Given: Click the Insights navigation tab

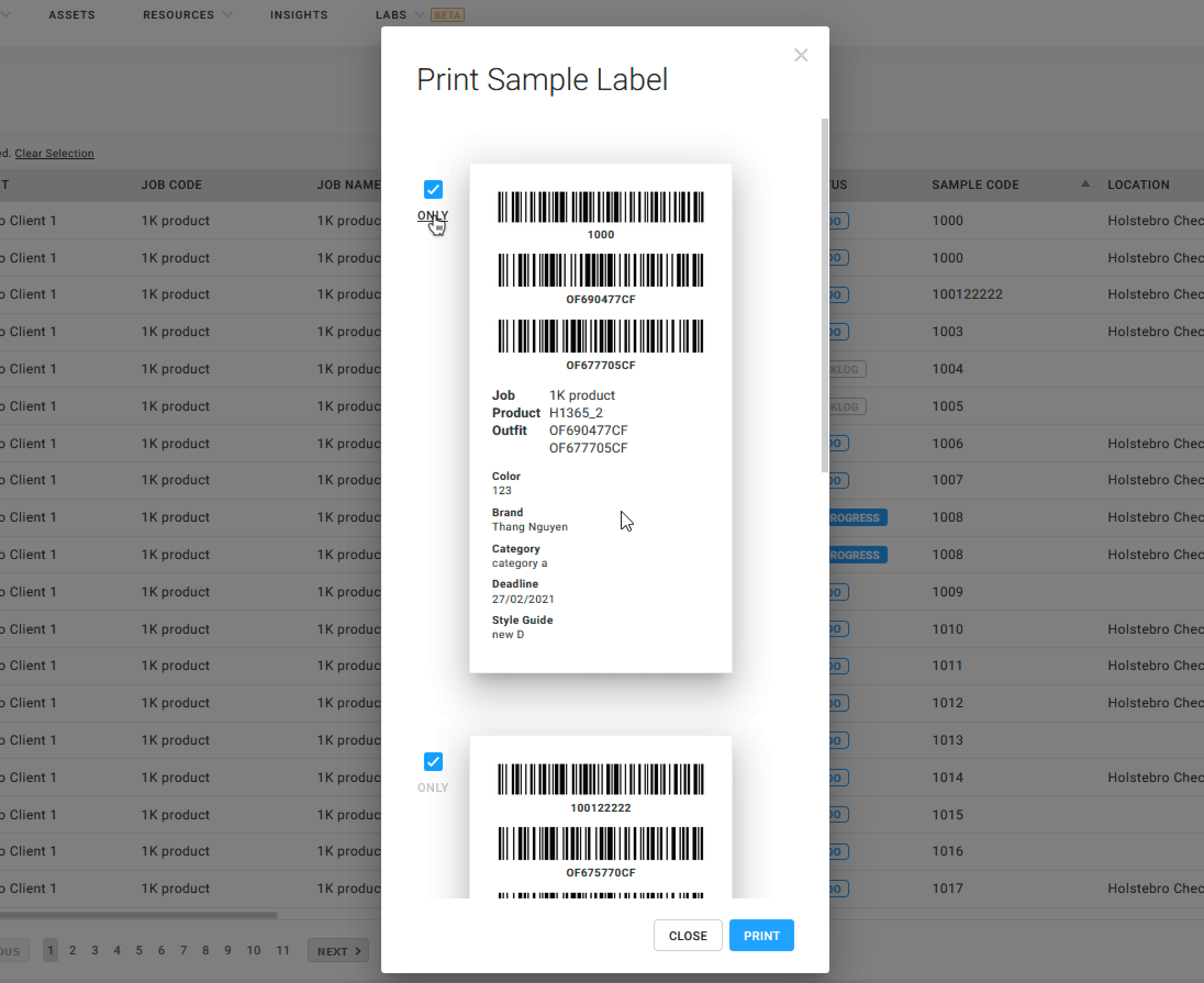Looking at the screenshot, I should tap(298, 15).
